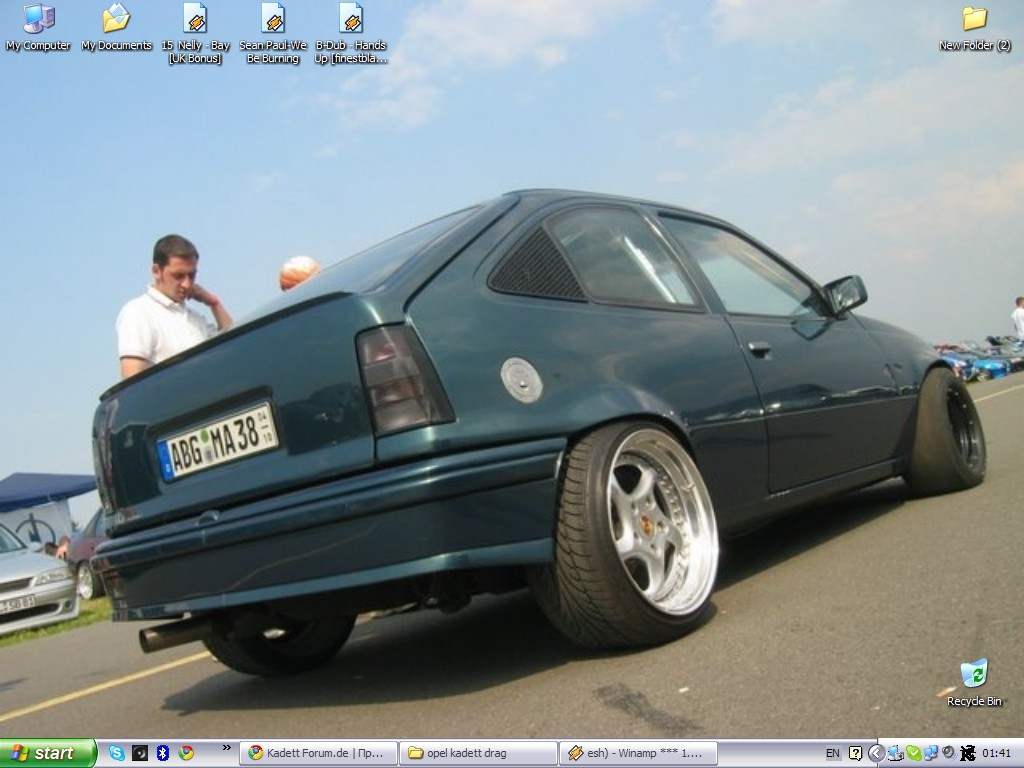Select the Sean Paul-We Be Burning file

pos(273,19)
